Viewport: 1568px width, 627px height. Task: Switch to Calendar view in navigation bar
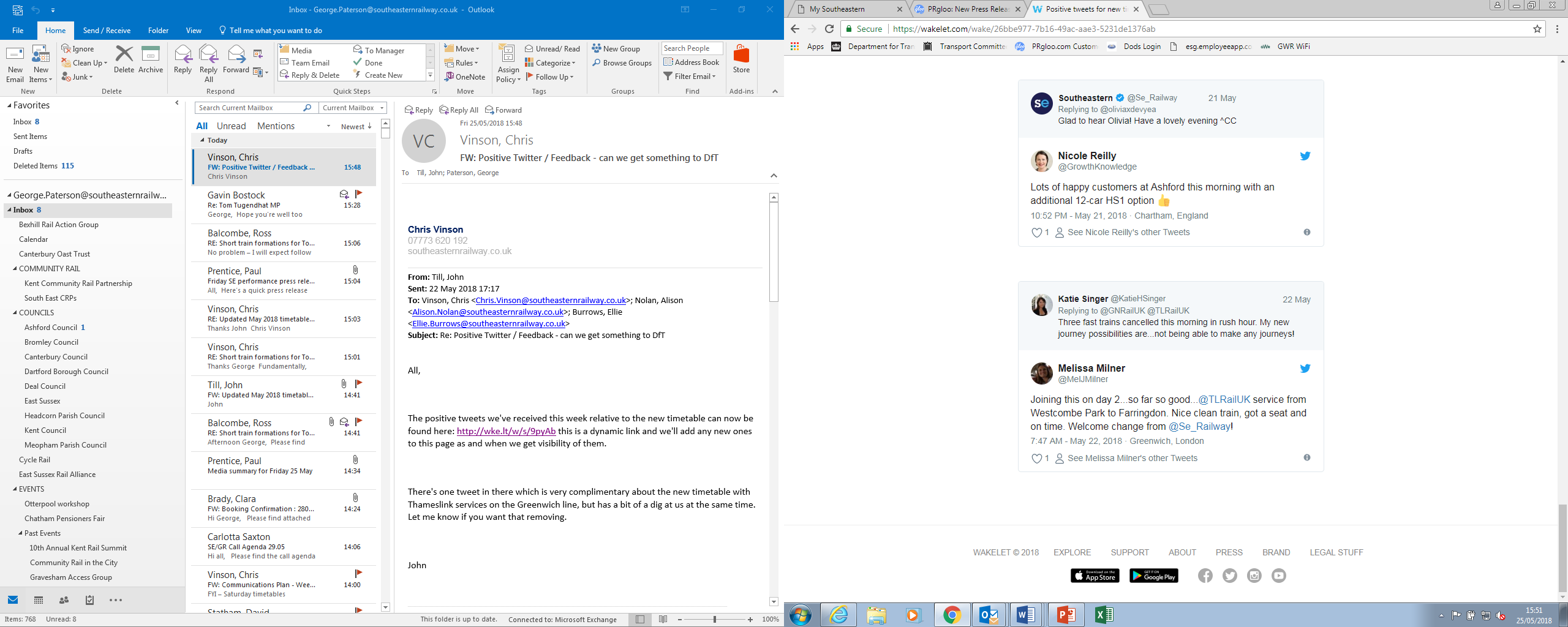coord(39,600)
